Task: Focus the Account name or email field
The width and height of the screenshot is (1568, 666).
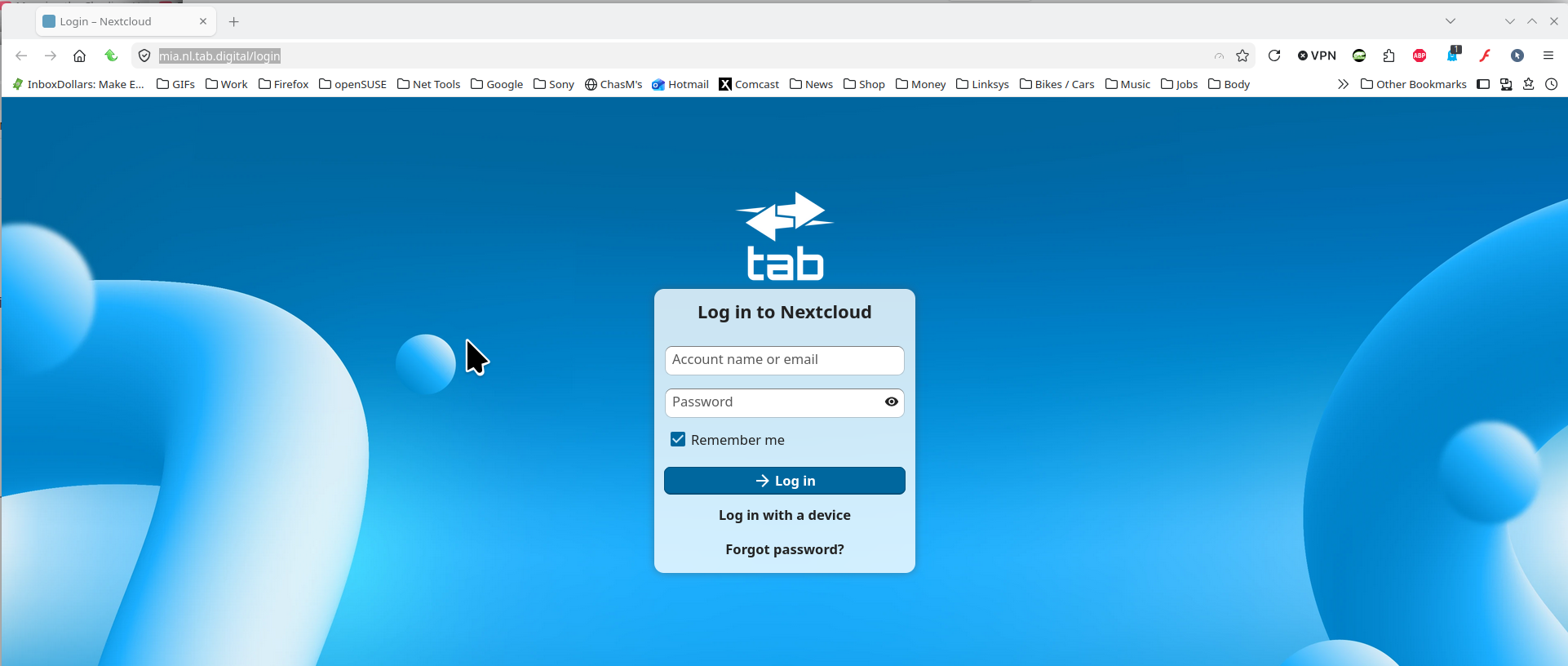Action: pyautogui.click(x=785, y=361)
